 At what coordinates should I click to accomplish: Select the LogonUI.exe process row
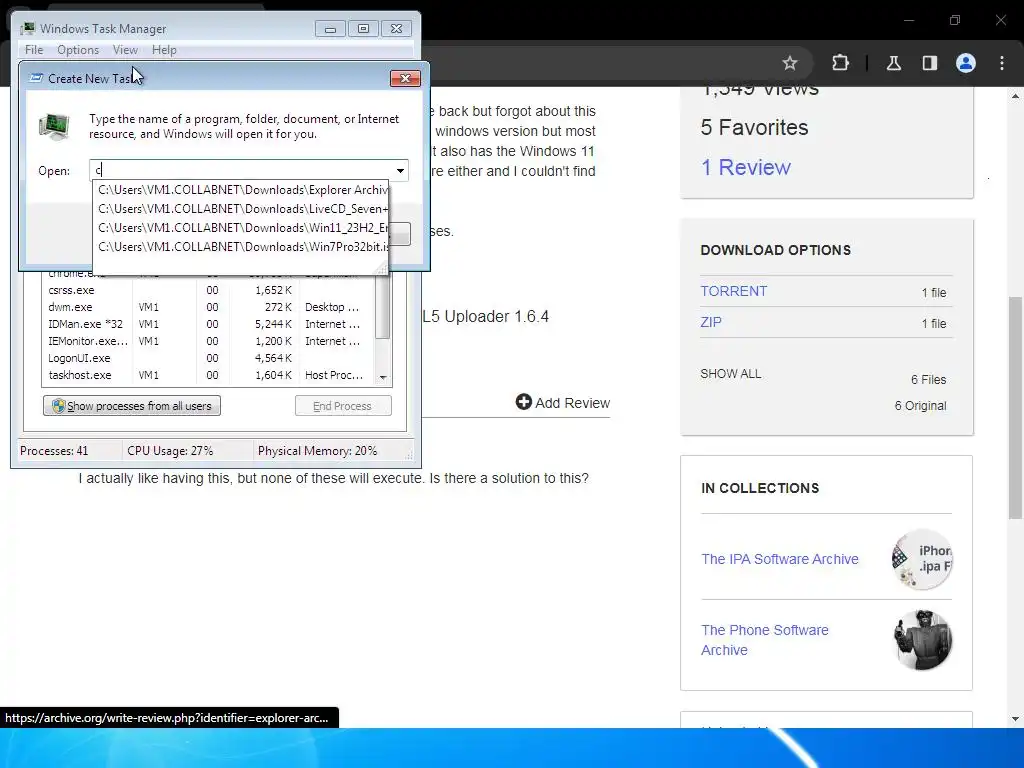point(208,358)
